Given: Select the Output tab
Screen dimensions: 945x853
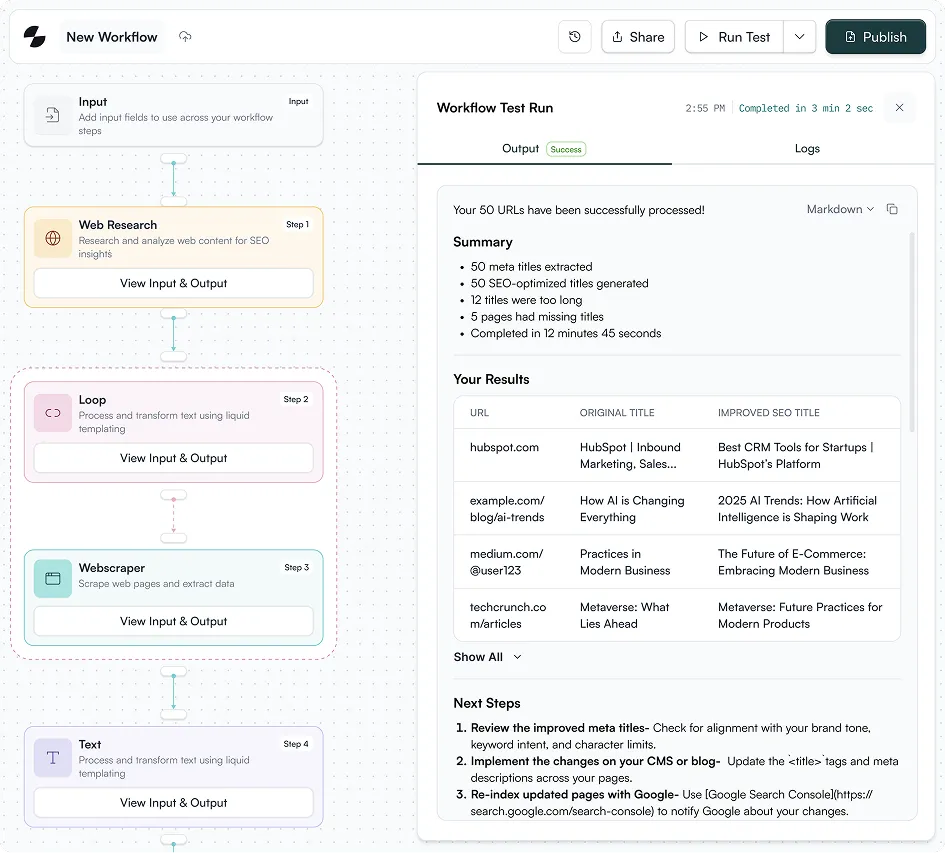Looking at the screenshot, I should tap(544, 148).
